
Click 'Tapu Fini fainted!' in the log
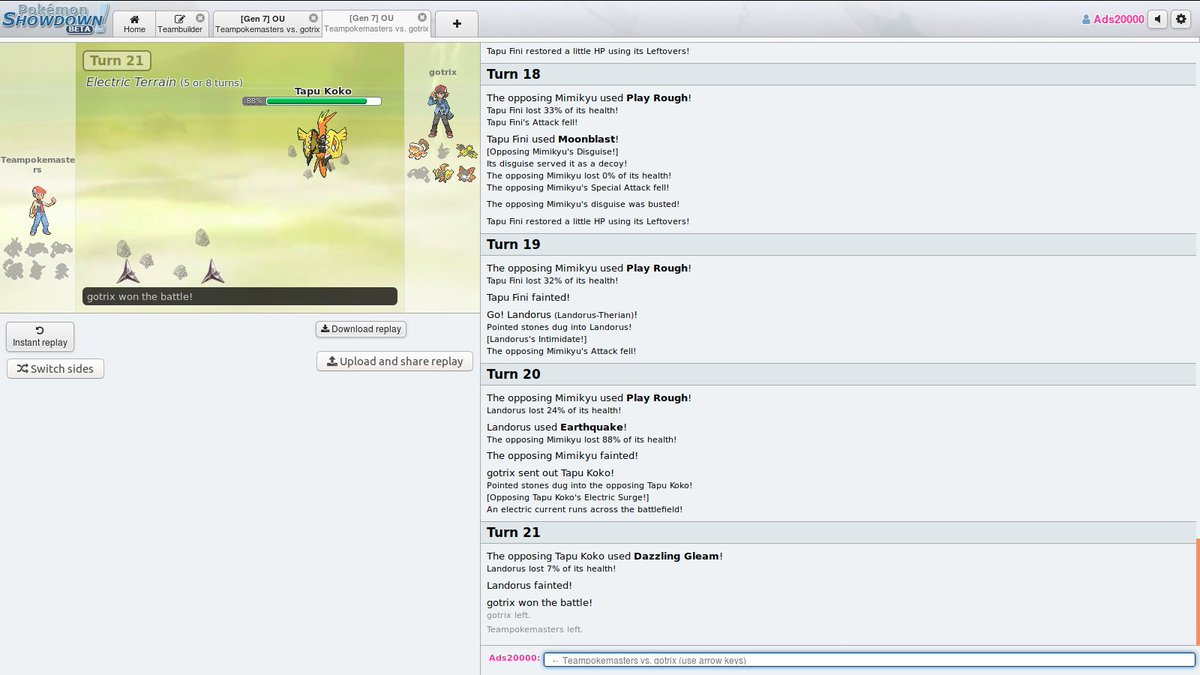(x=528, y=297)
